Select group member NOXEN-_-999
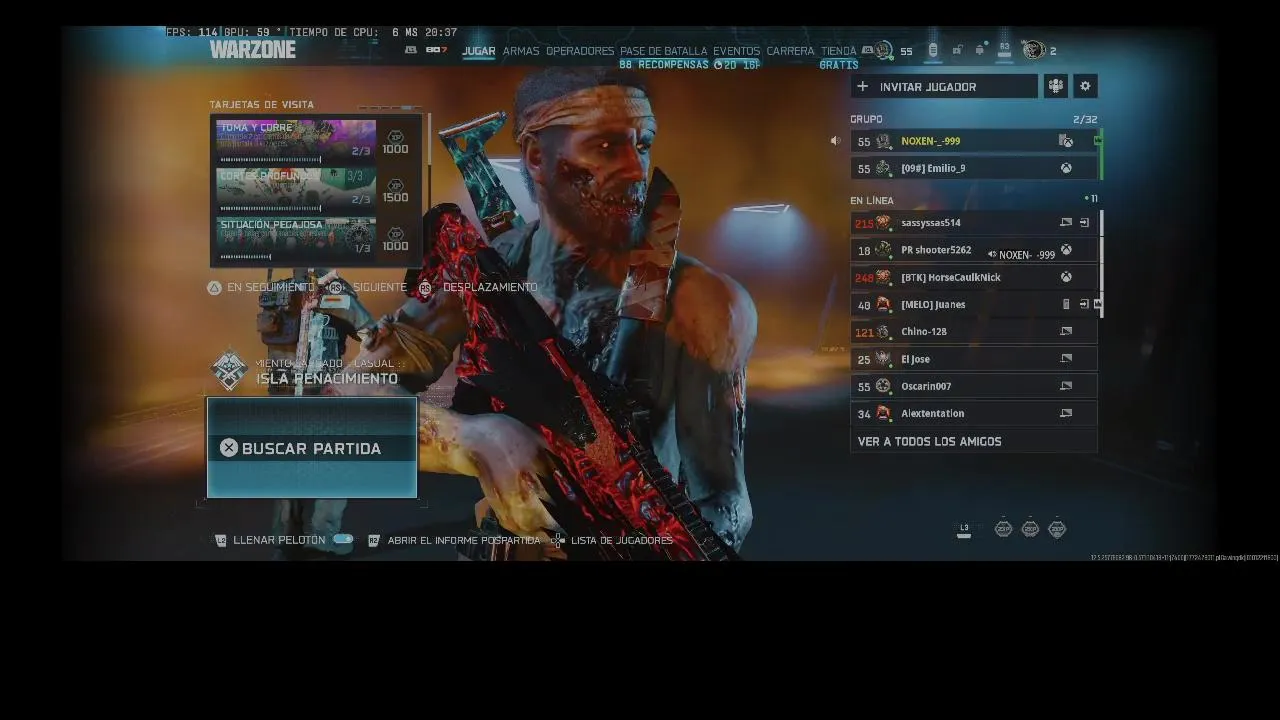 [974, 141]
